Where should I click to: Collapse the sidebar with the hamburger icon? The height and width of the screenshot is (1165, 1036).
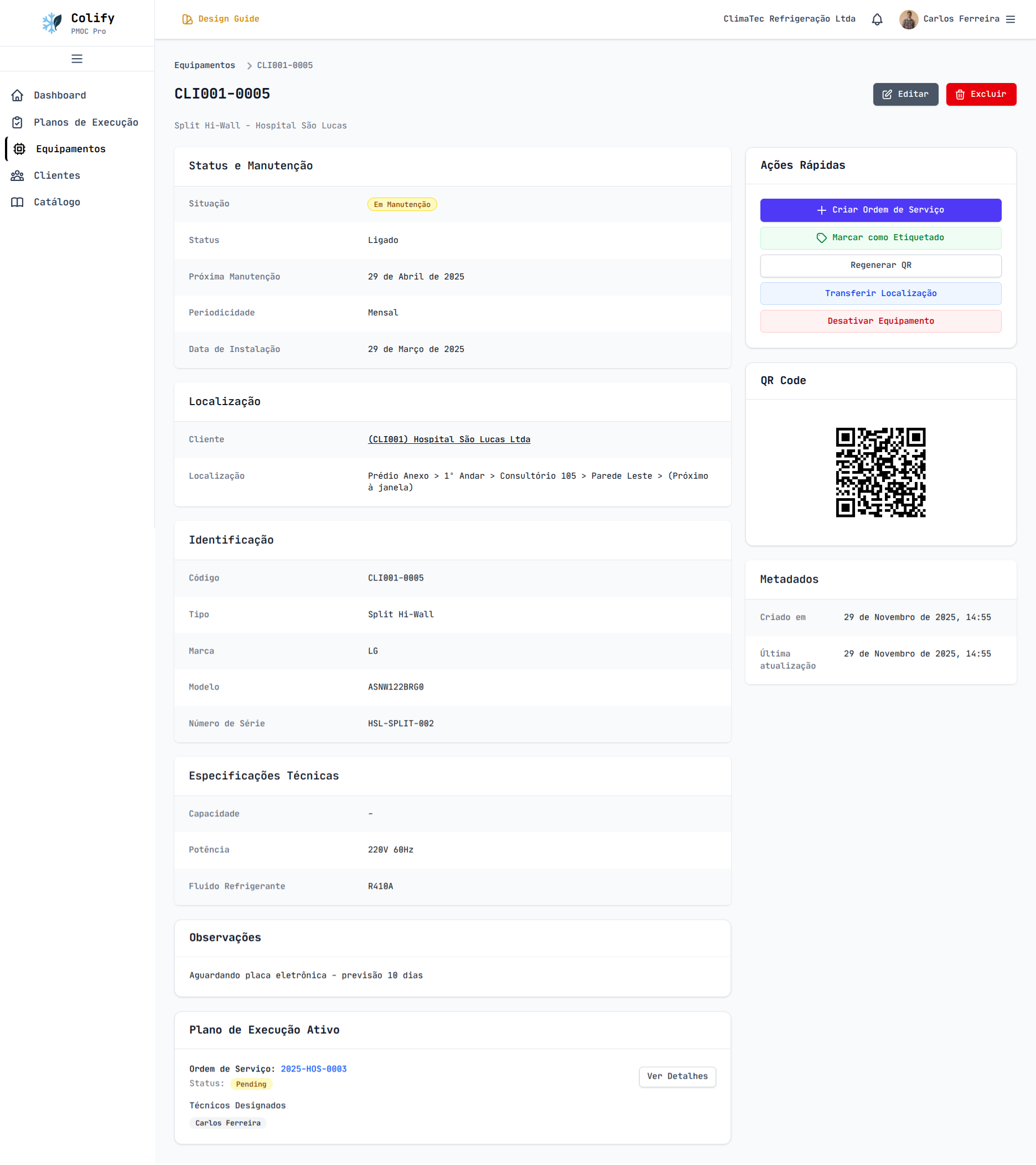[77, 59]
